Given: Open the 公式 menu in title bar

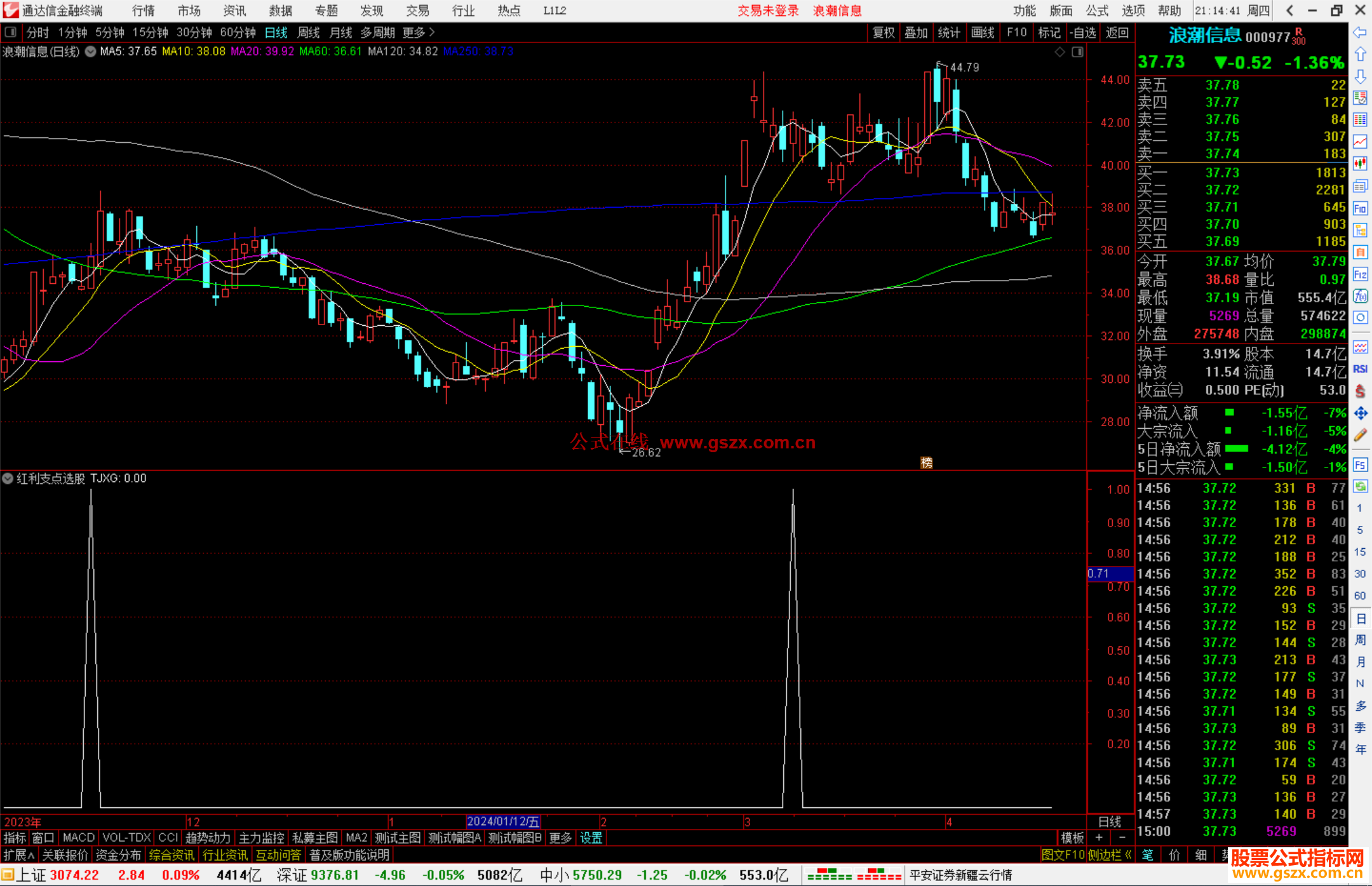Looking at the screenshot, I should (1096, 10).
